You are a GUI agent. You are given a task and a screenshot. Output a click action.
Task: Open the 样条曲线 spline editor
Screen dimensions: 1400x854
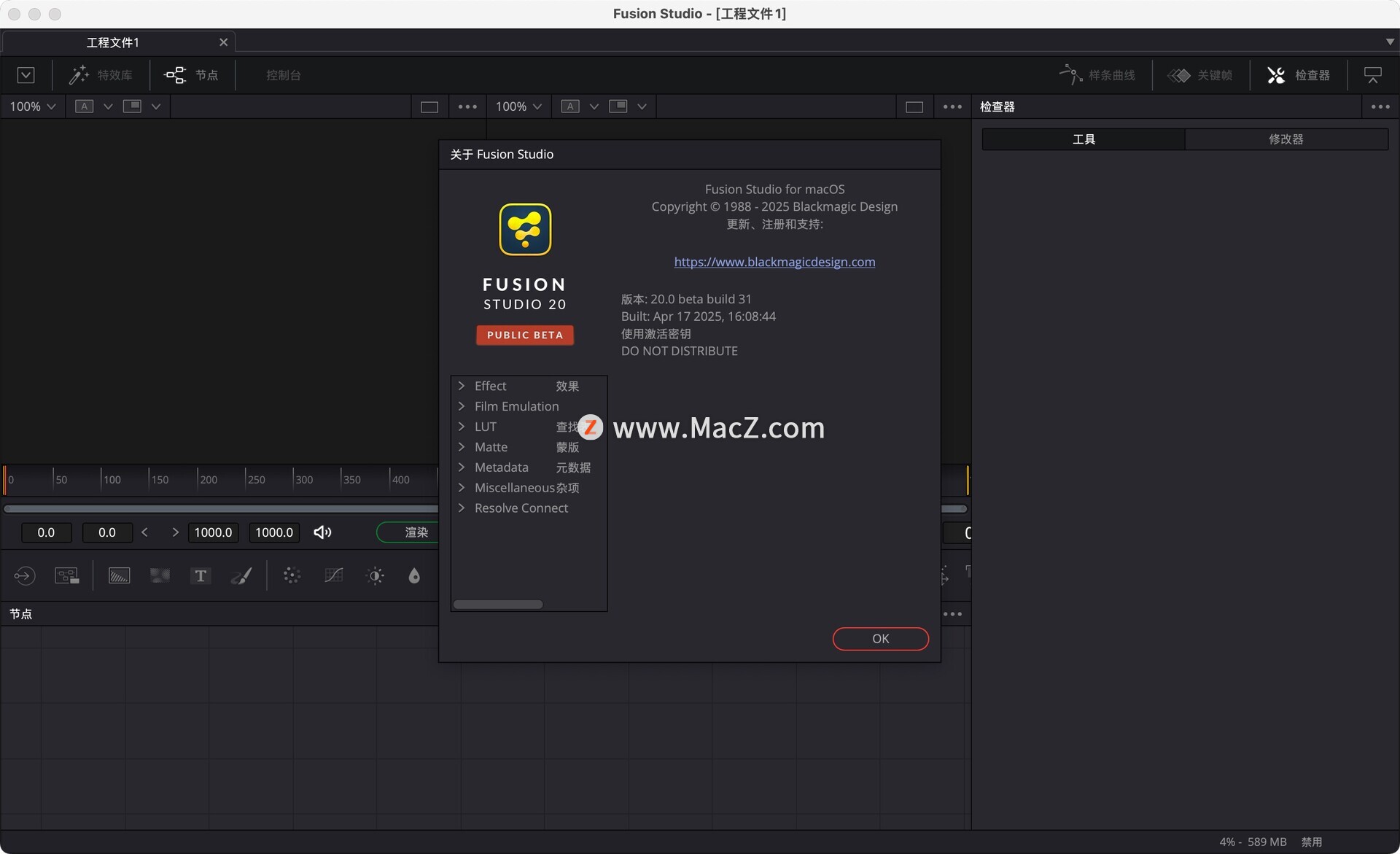pos(1097,75)
